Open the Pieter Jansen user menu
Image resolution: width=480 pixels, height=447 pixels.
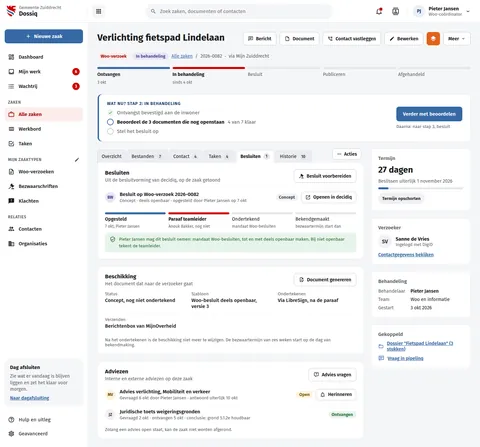441,11
